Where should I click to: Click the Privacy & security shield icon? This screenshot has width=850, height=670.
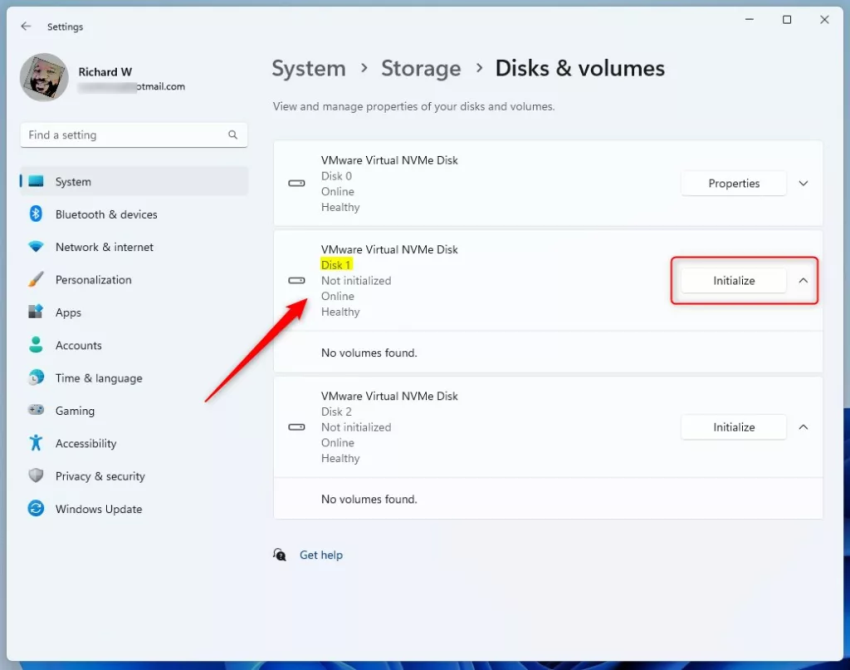[36, 476]
